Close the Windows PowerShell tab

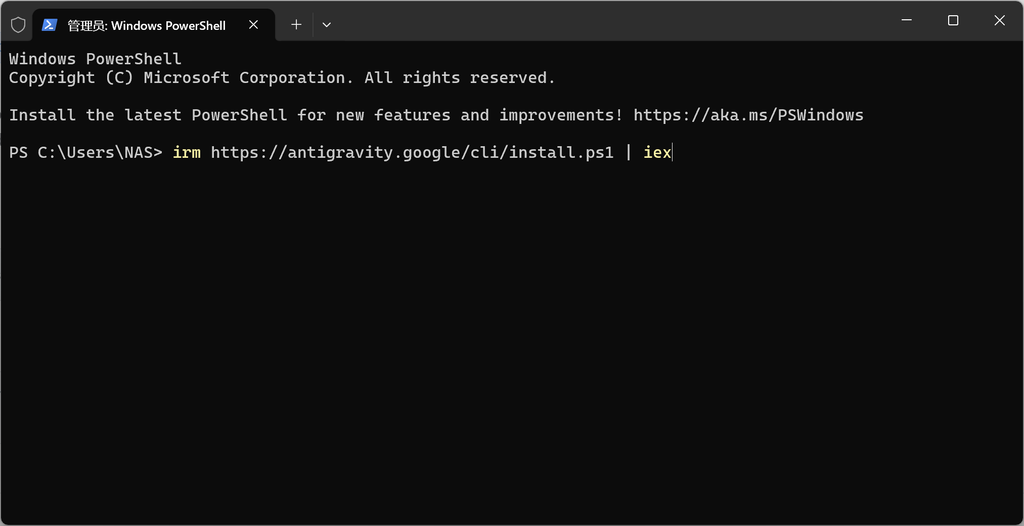click(253, 25)
